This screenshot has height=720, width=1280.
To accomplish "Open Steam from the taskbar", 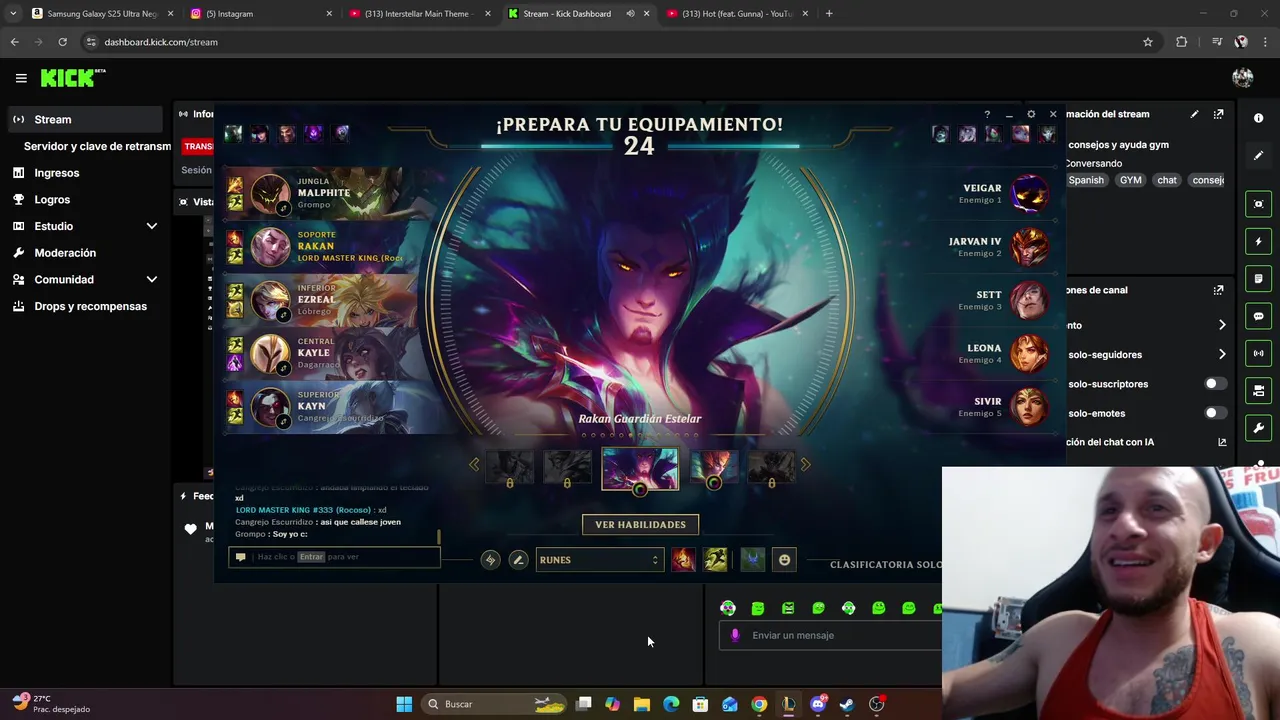I will [x=847, y=704].
